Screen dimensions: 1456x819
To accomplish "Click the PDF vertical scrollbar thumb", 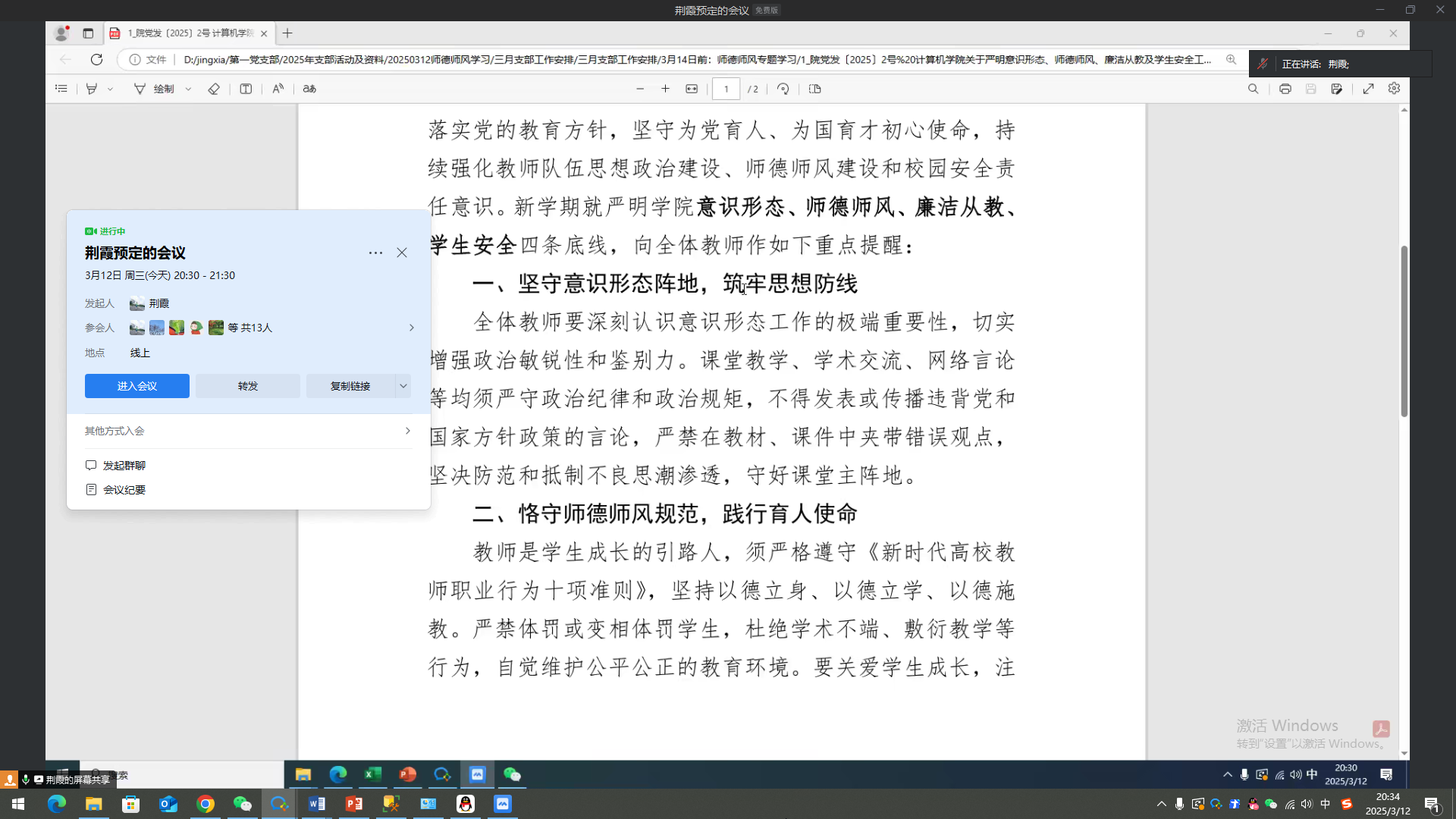I will (x=1404, y=331).
